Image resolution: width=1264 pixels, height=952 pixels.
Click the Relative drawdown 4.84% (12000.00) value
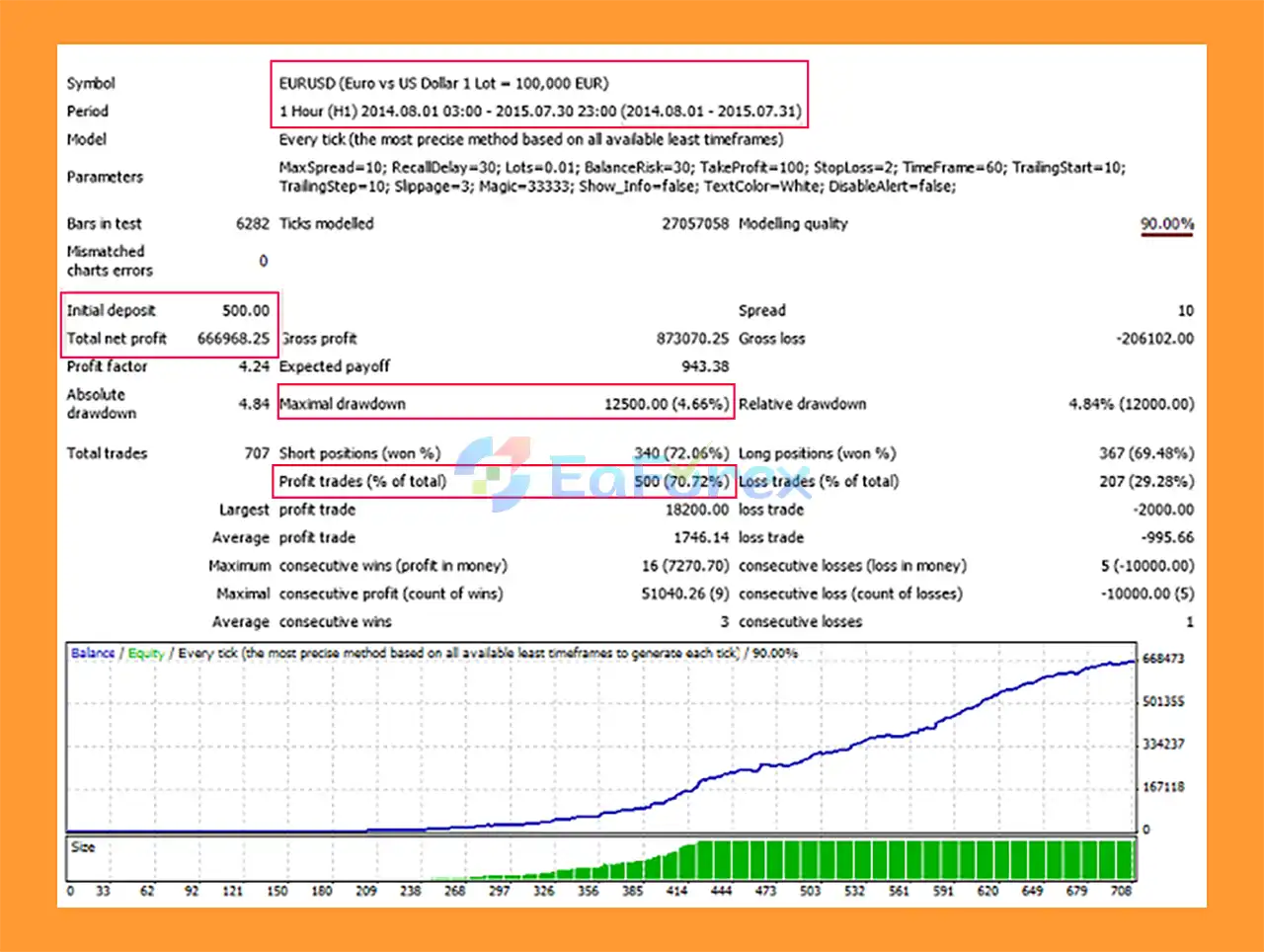coord(1131,404)
